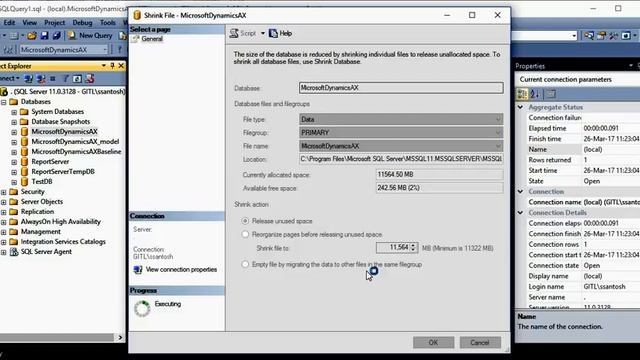Click the SQL Server instance icon in Object Explorer
Viewport: 640px width, 360px height.
pos(4,92)
